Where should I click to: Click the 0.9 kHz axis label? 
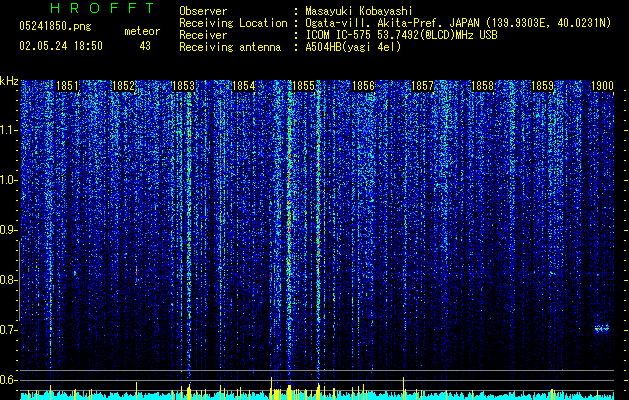[x=9, y=230]
